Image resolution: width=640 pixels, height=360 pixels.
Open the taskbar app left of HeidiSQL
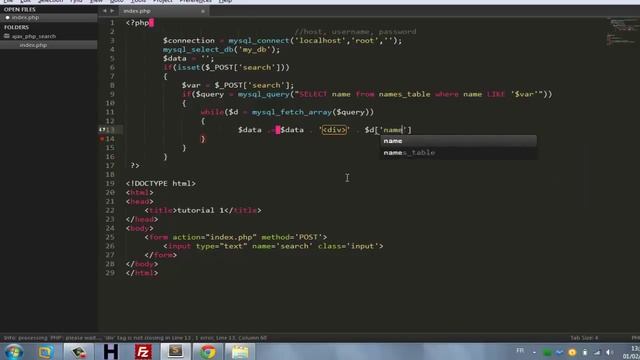click(78, 352)
